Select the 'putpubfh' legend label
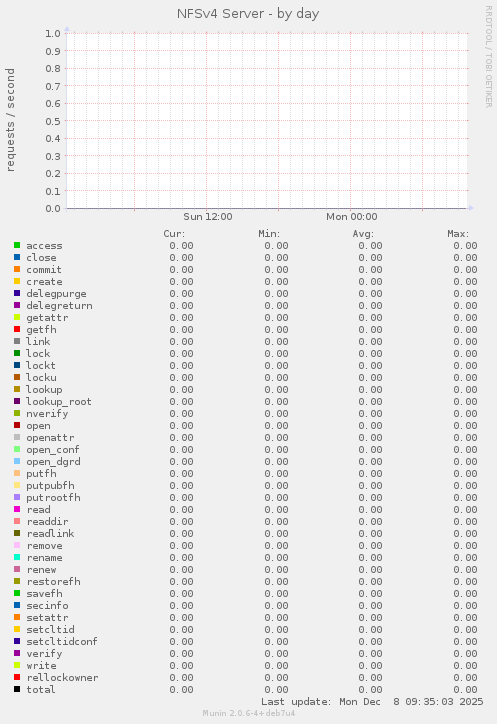This screenshot has height=724, width=497. click(50, 486)
